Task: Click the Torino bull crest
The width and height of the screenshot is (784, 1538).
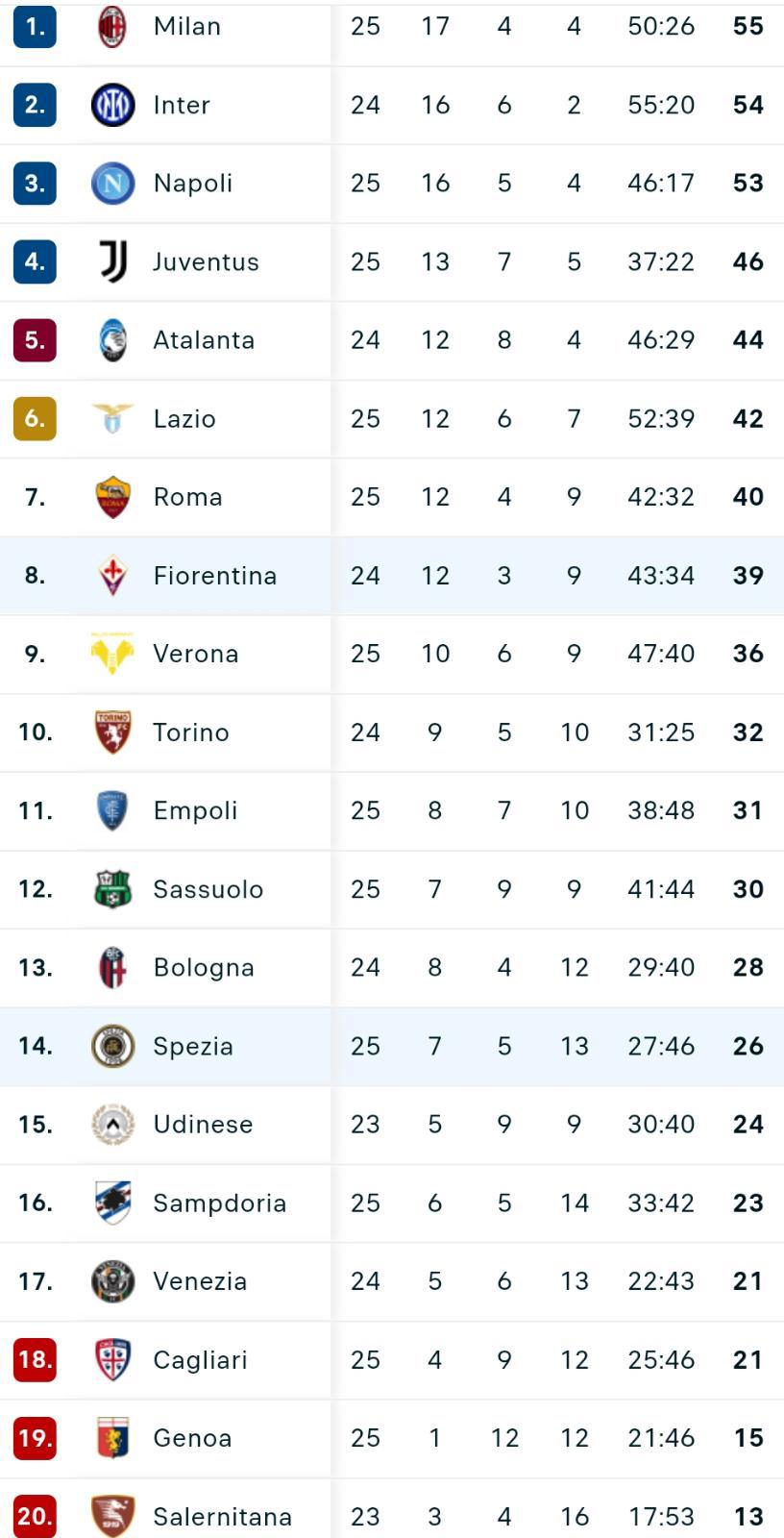Action: tap(112, 732)
